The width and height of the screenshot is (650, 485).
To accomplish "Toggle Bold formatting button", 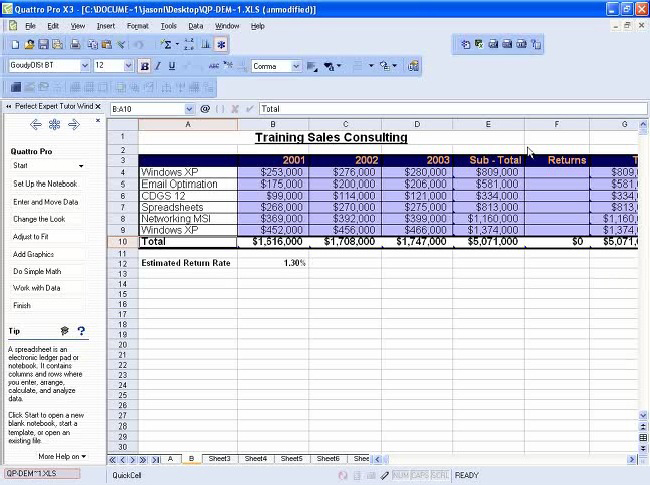I will tap(145, 66).
